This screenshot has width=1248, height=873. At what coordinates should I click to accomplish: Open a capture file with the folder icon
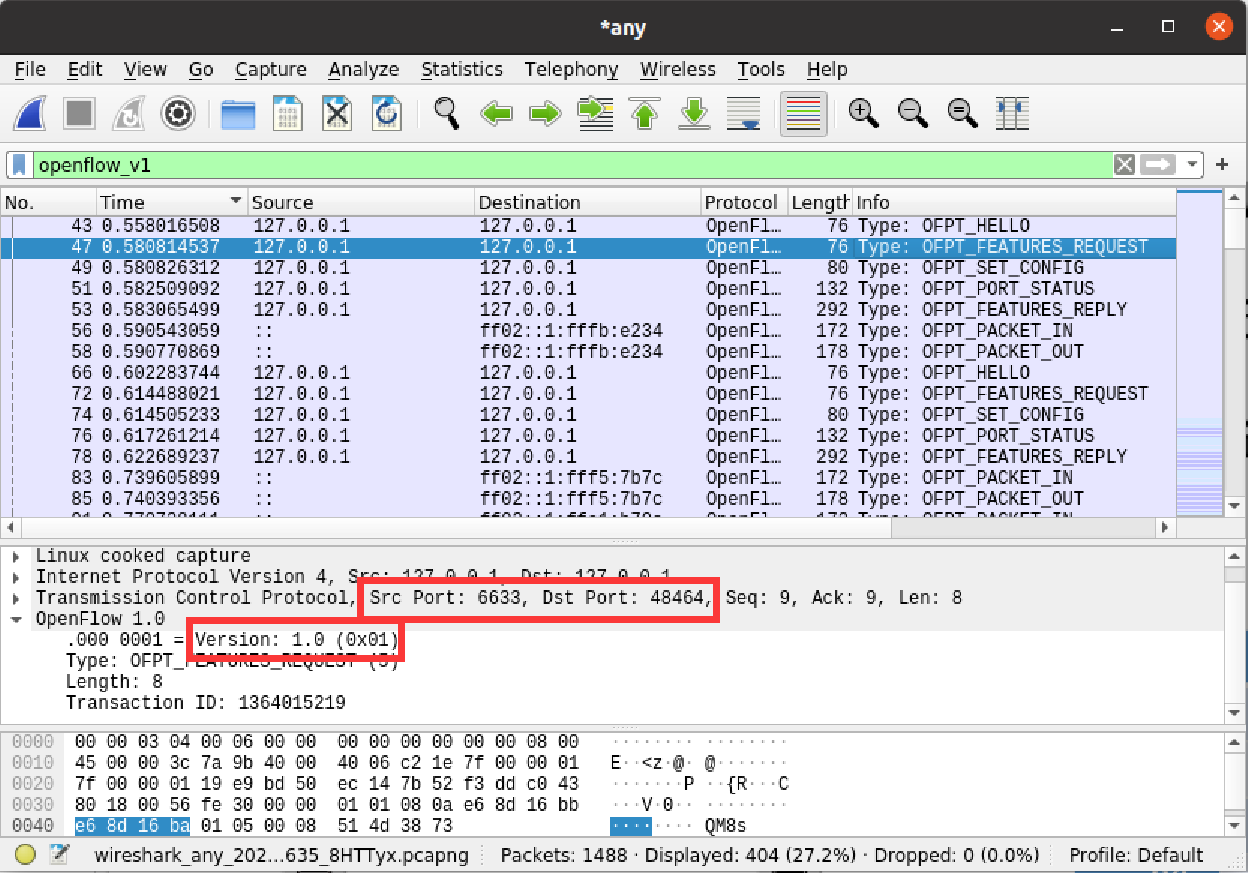click(x=238, y=113)
